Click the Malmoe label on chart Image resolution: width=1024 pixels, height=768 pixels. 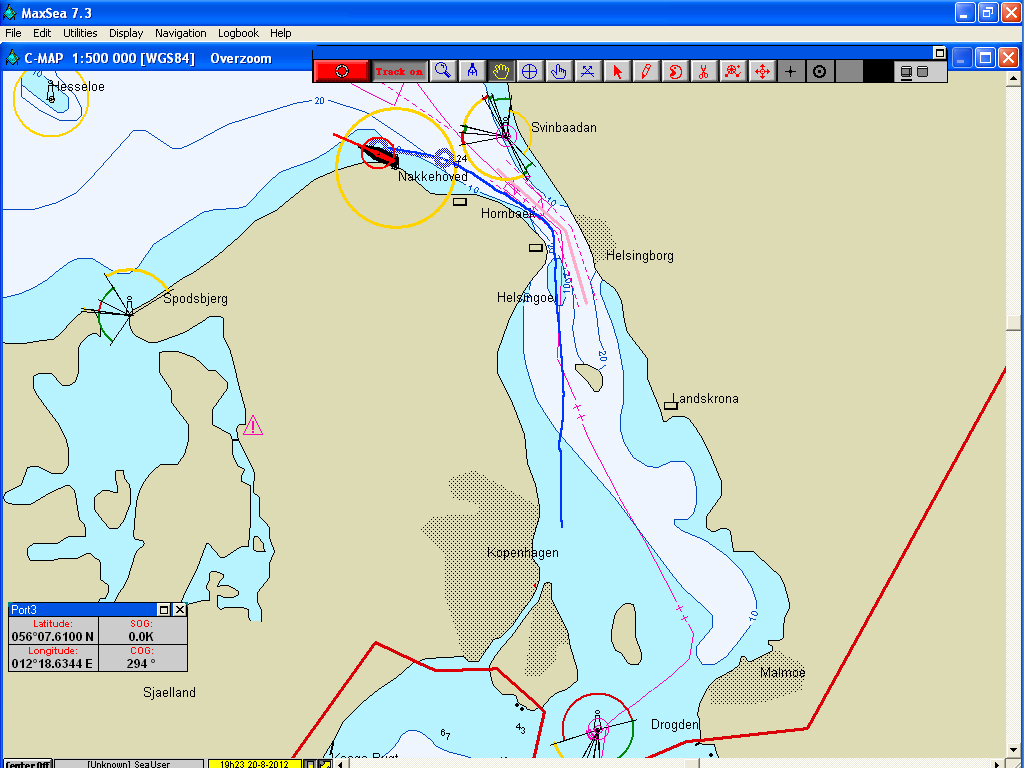[x=782, y=672]
